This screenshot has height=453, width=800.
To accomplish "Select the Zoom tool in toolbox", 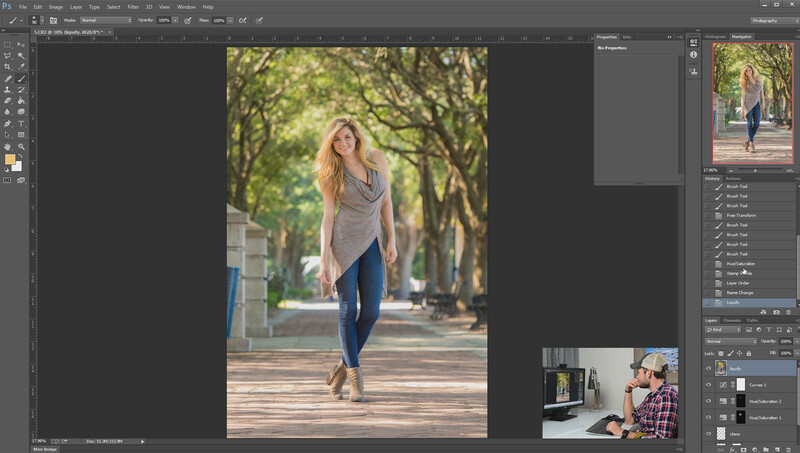I will click(x=21, y=146).
